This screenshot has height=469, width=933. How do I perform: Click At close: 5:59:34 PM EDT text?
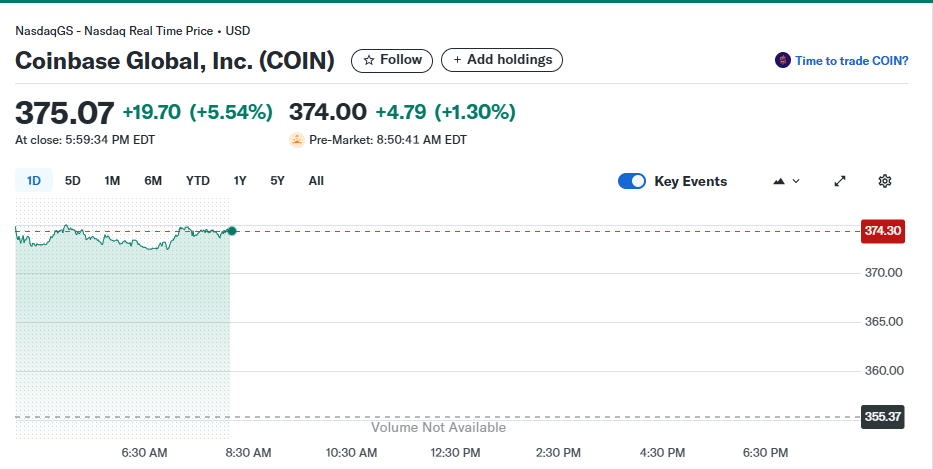click(85, 140)
